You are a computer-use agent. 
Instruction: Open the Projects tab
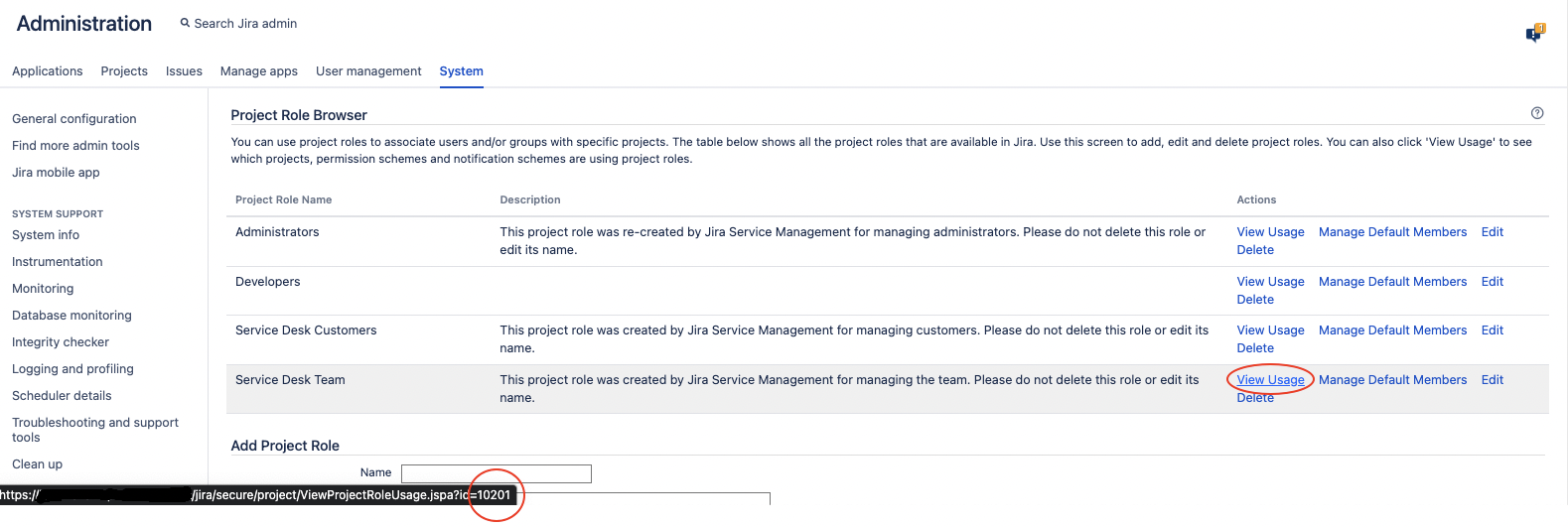124,71
